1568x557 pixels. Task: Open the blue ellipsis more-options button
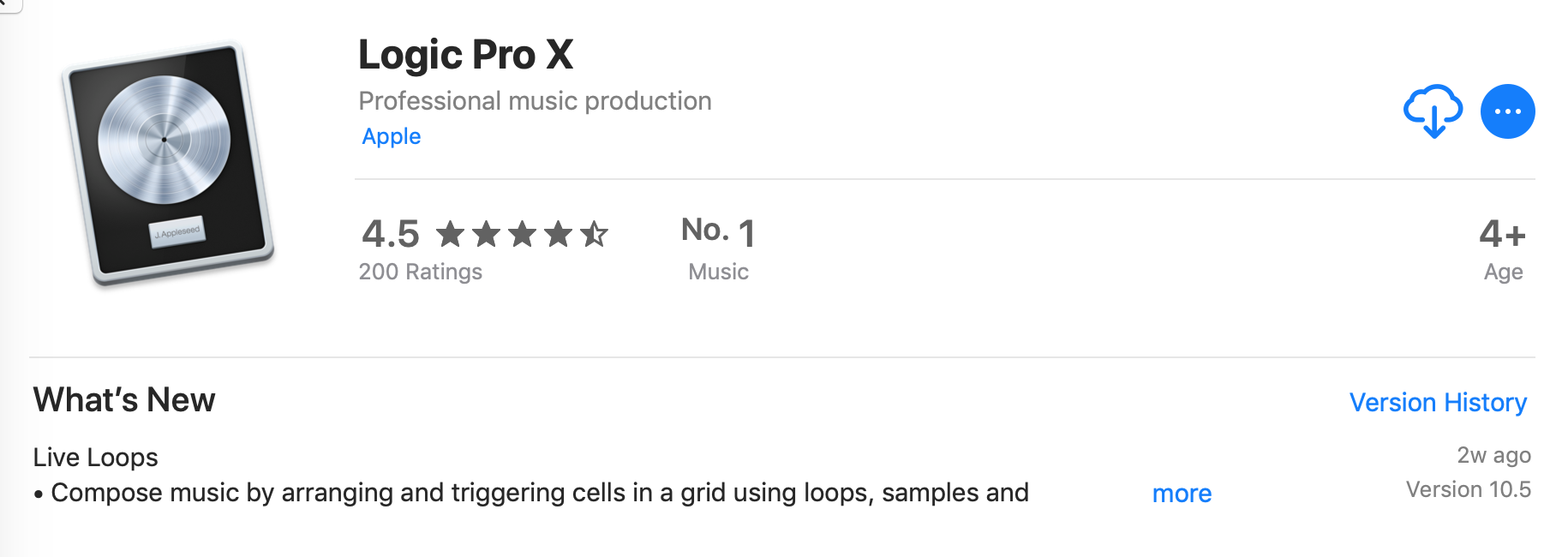click(1507, 111)
